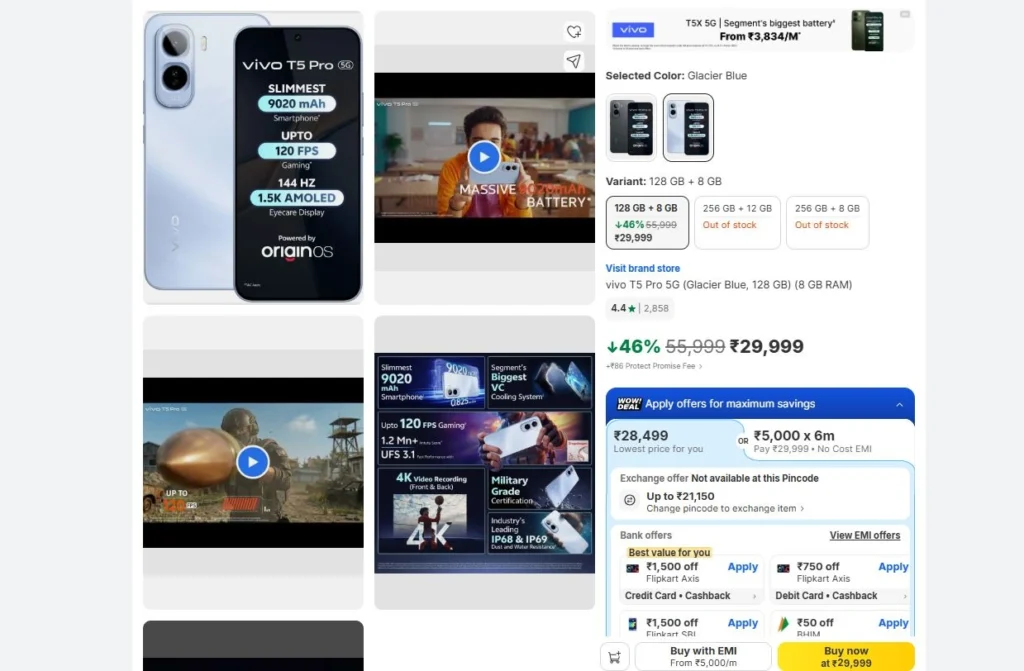Open the View EMI offers link
This screenshot has width=1024, height=671.
[865, 535]
